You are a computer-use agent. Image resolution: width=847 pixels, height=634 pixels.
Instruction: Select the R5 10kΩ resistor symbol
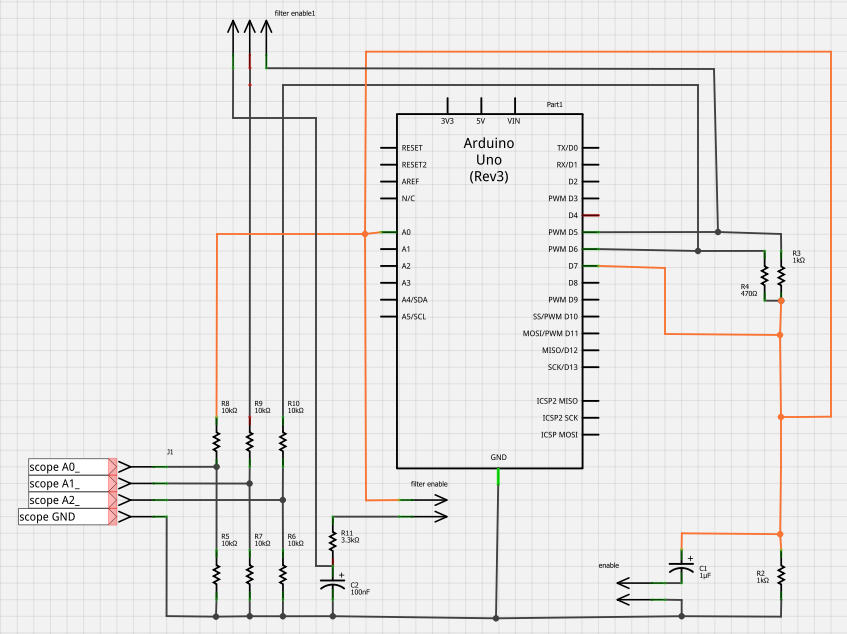coord(215,575)
